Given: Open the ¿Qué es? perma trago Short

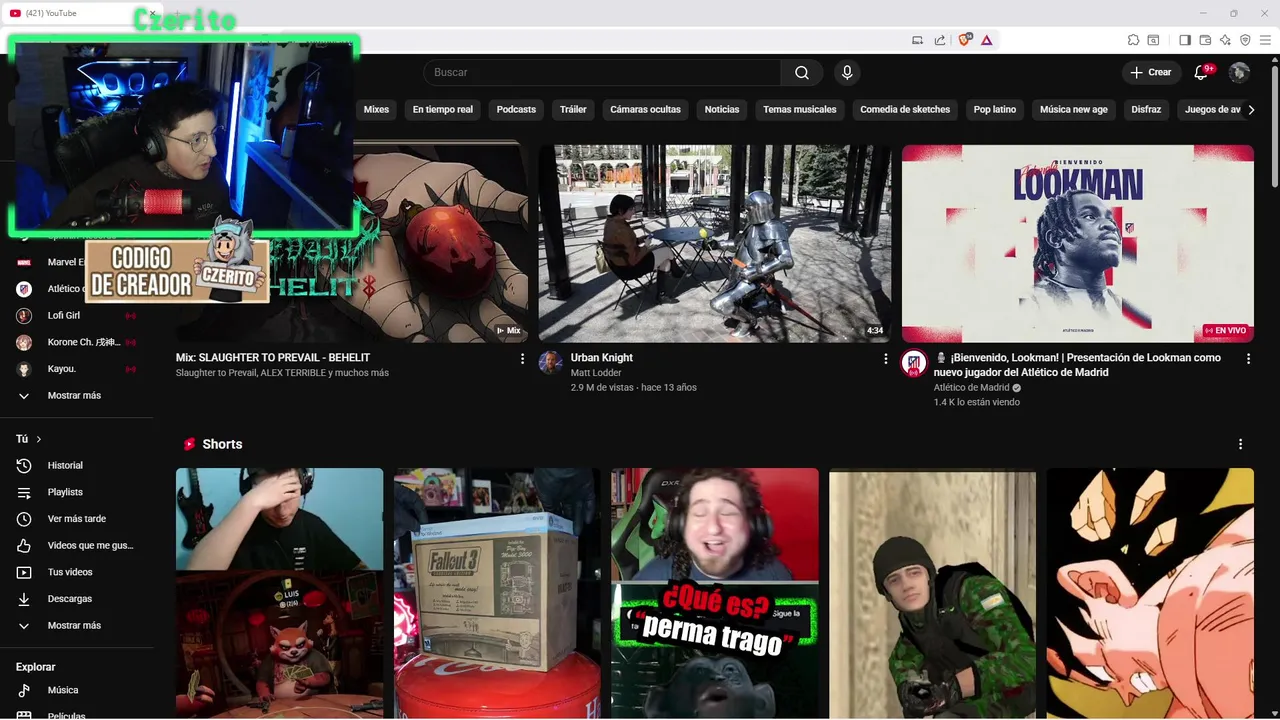Looking at the screenshot, I should [715, 593].
